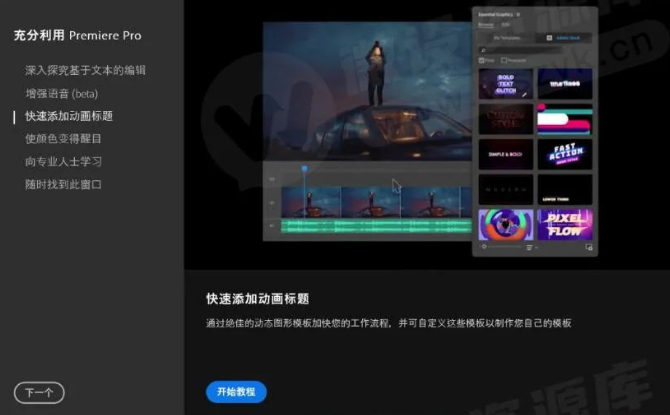Viewport: 670px width, 415px height.
Task: Switch to the Edit tab in Essential Graphics
Action: point(505,24)
